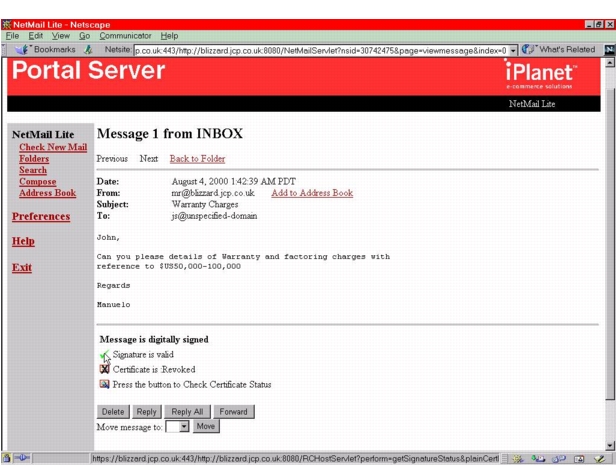Open Mailbox from component bar icon

tap(538, 459)
